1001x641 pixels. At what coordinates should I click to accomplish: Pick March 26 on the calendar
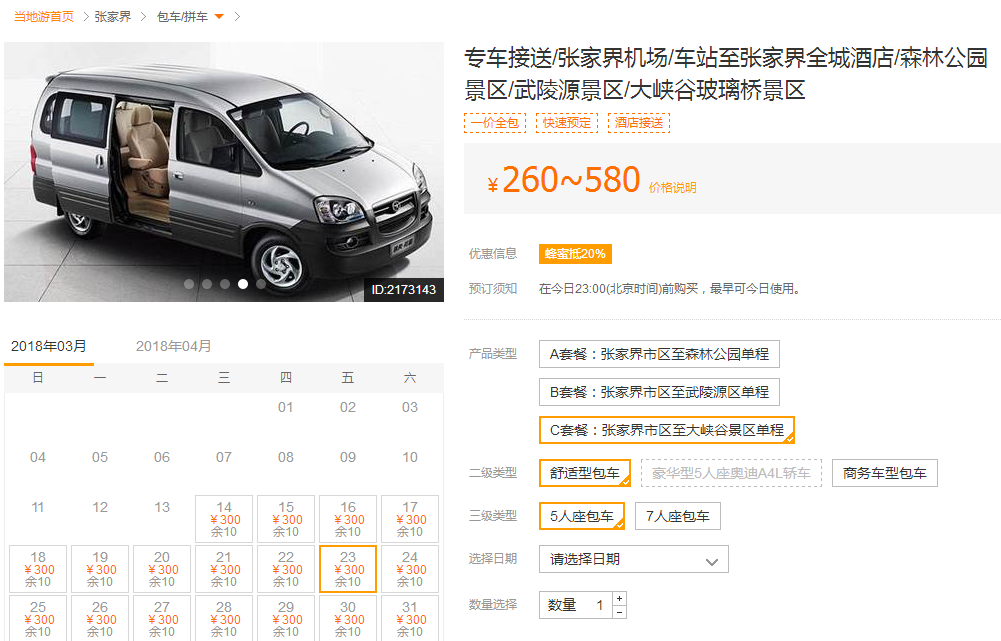(100, 618)
